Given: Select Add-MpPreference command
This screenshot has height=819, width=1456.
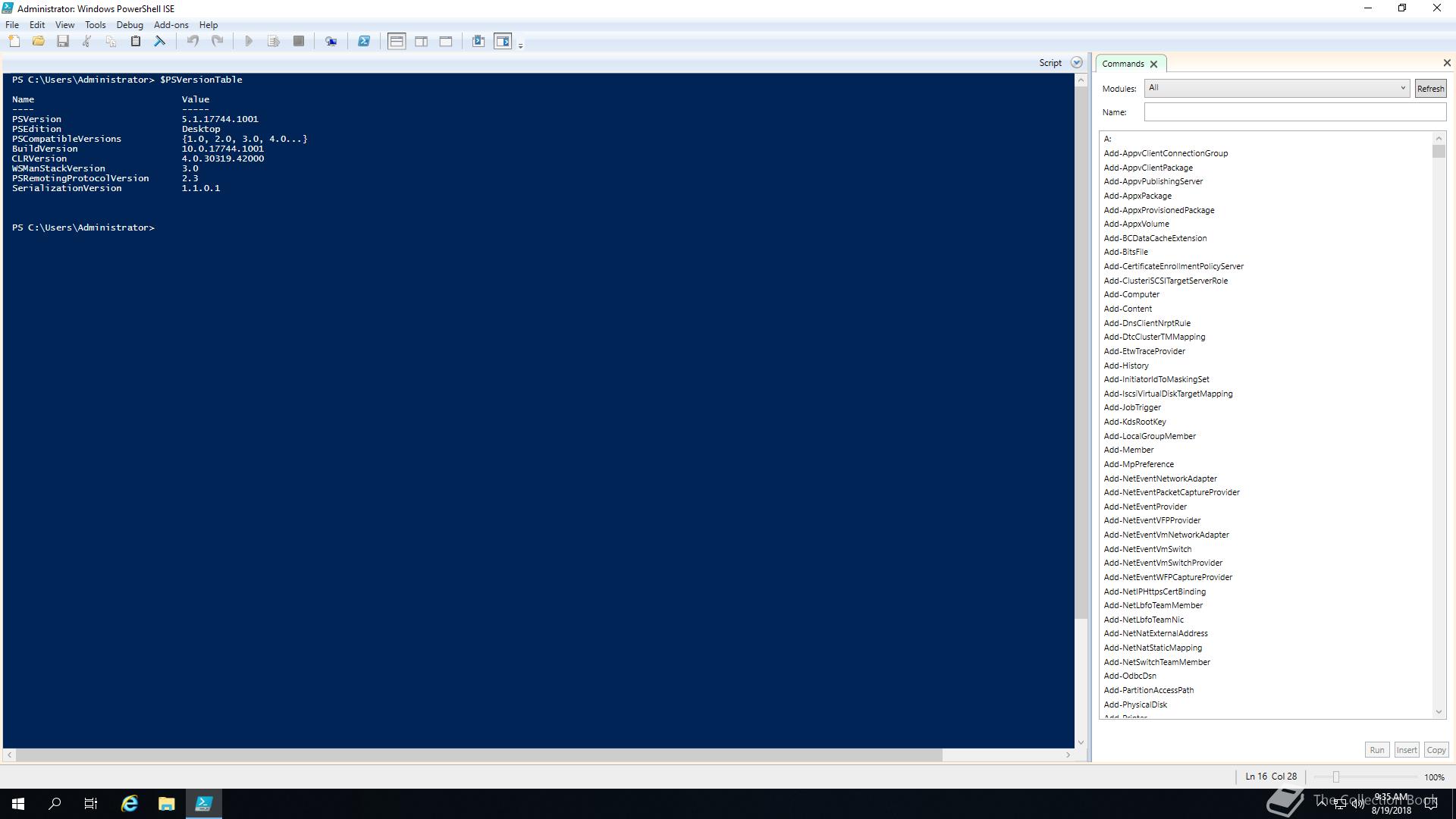Looking at the screenshot, I should [1138, 464].
